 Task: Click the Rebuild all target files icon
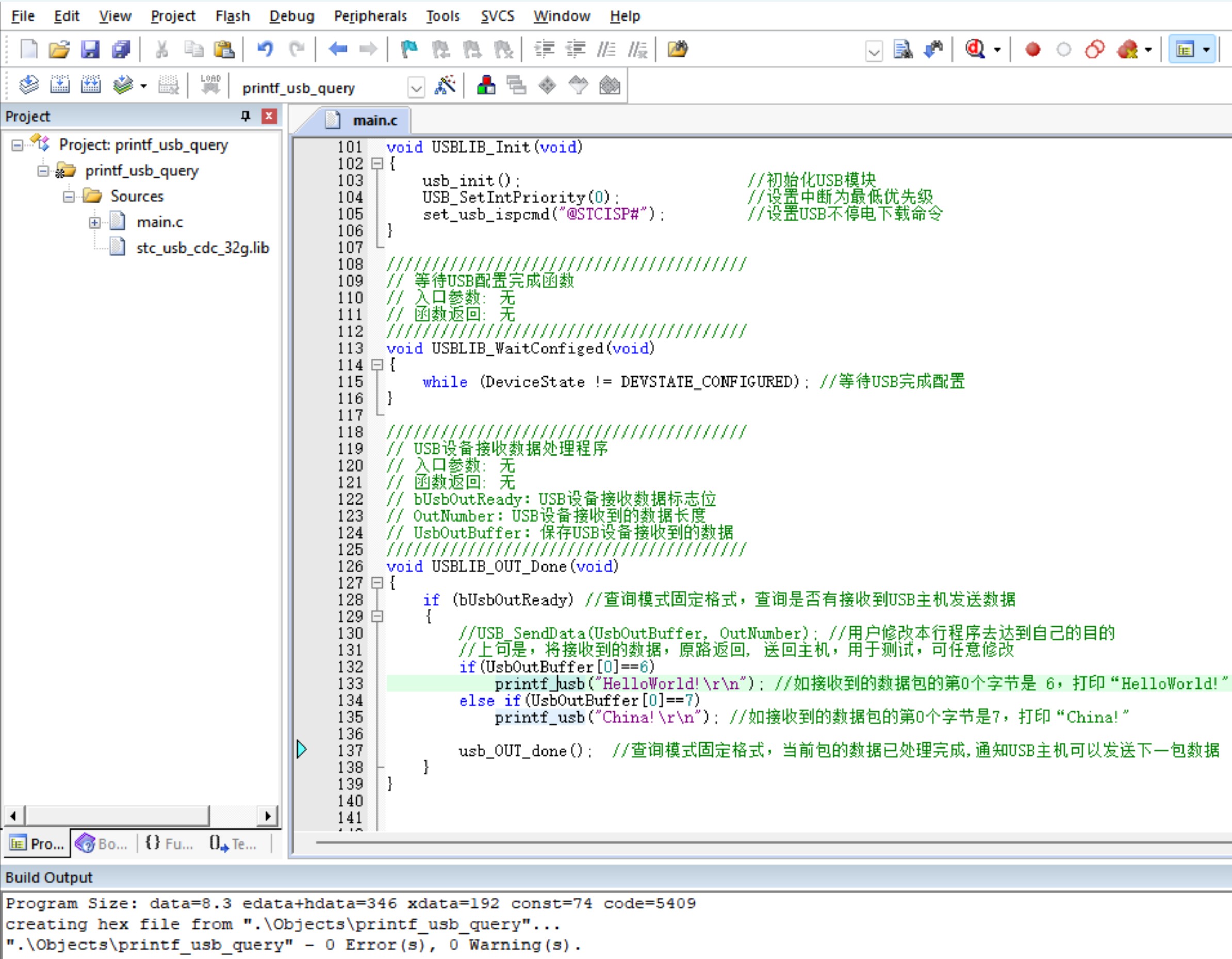(x=90, y=85)
